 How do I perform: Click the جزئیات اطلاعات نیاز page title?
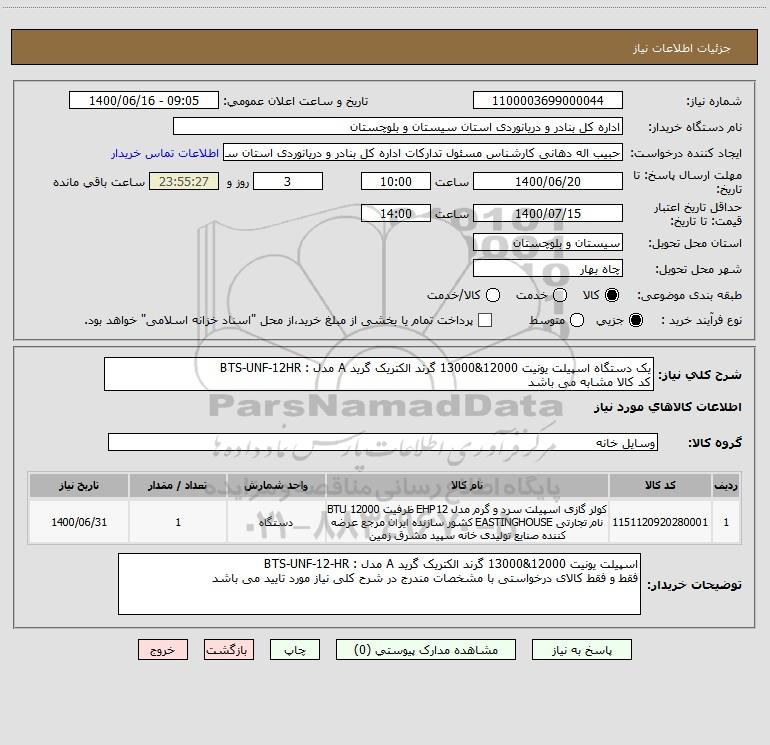(682, 48)
